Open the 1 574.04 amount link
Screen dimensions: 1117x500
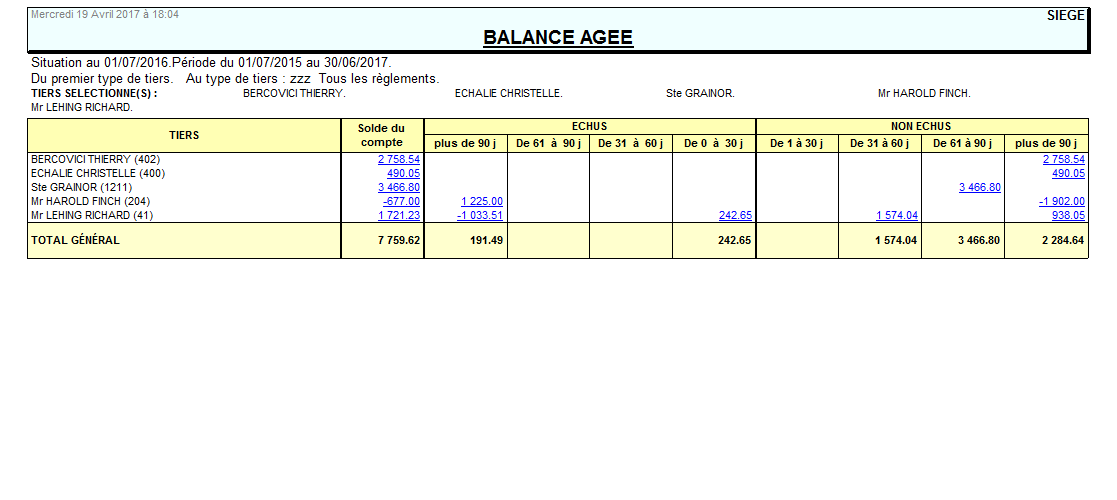[896, 215]
